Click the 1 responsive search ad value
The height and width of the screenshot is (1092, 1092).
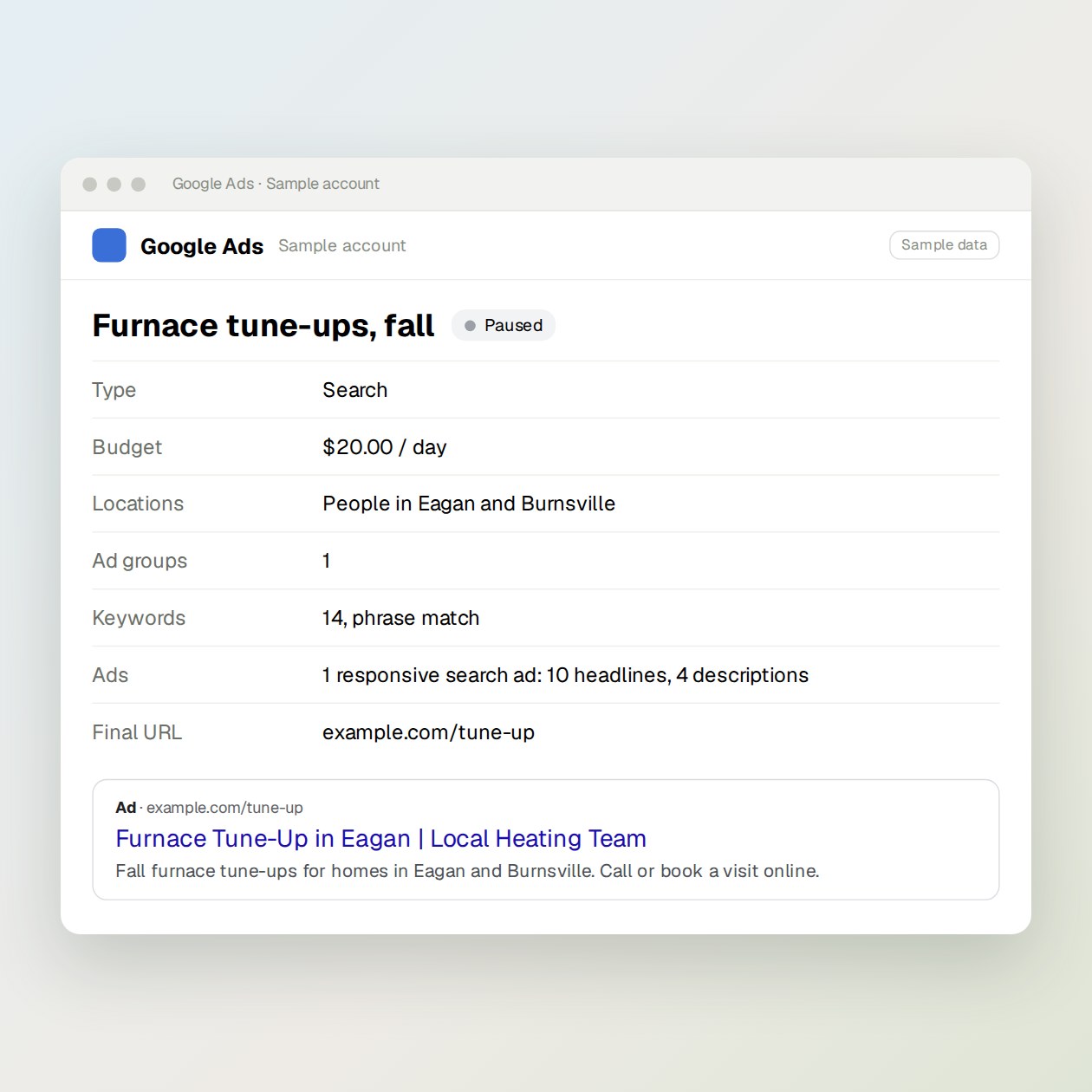[x=565, y=675]
